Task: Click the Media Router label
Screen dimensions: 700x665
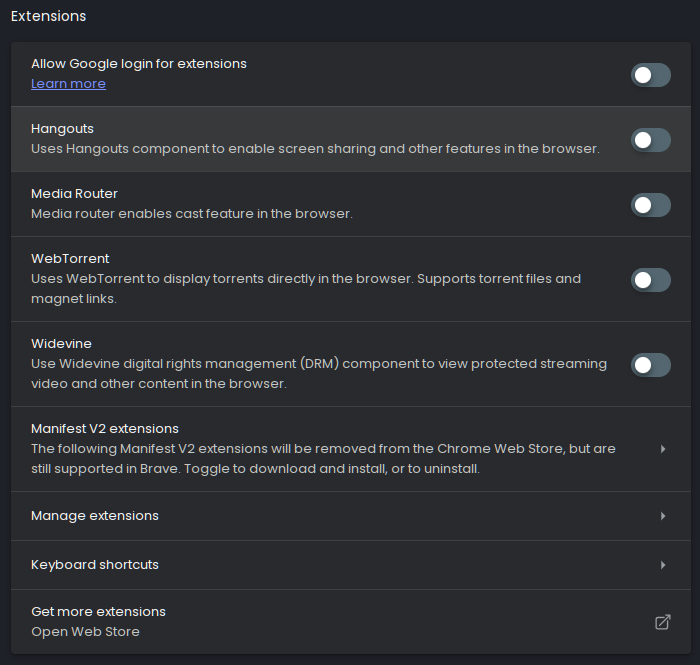Action: 75,194
